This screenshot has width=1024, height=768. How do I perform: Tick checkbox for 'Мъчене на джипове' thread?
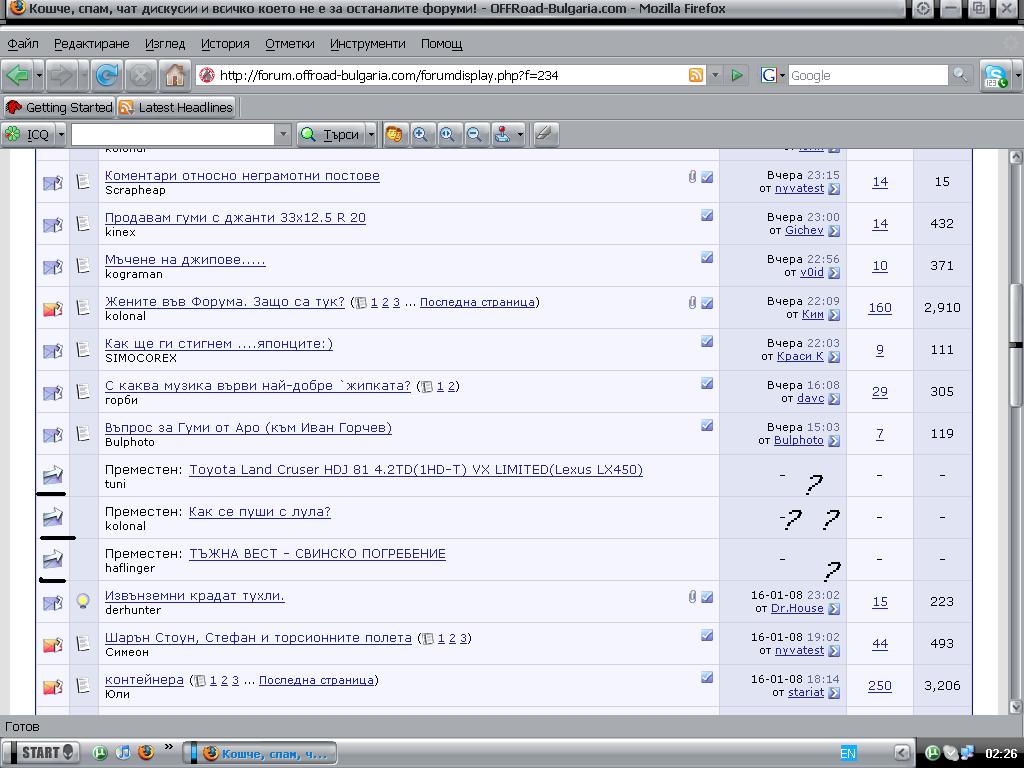[707, 258]
